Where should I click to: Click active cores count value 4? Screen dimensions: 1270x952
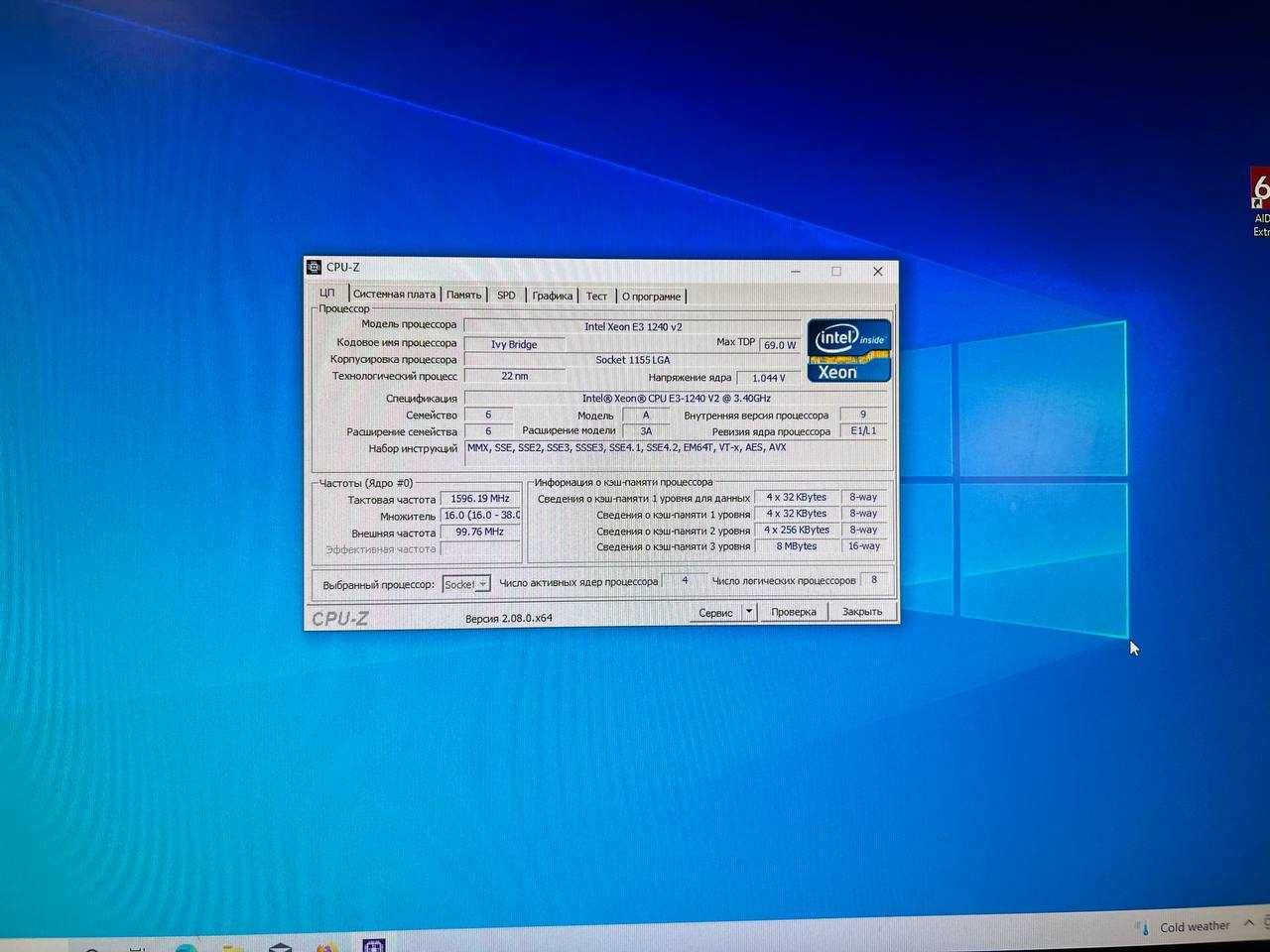coord(684,580)
